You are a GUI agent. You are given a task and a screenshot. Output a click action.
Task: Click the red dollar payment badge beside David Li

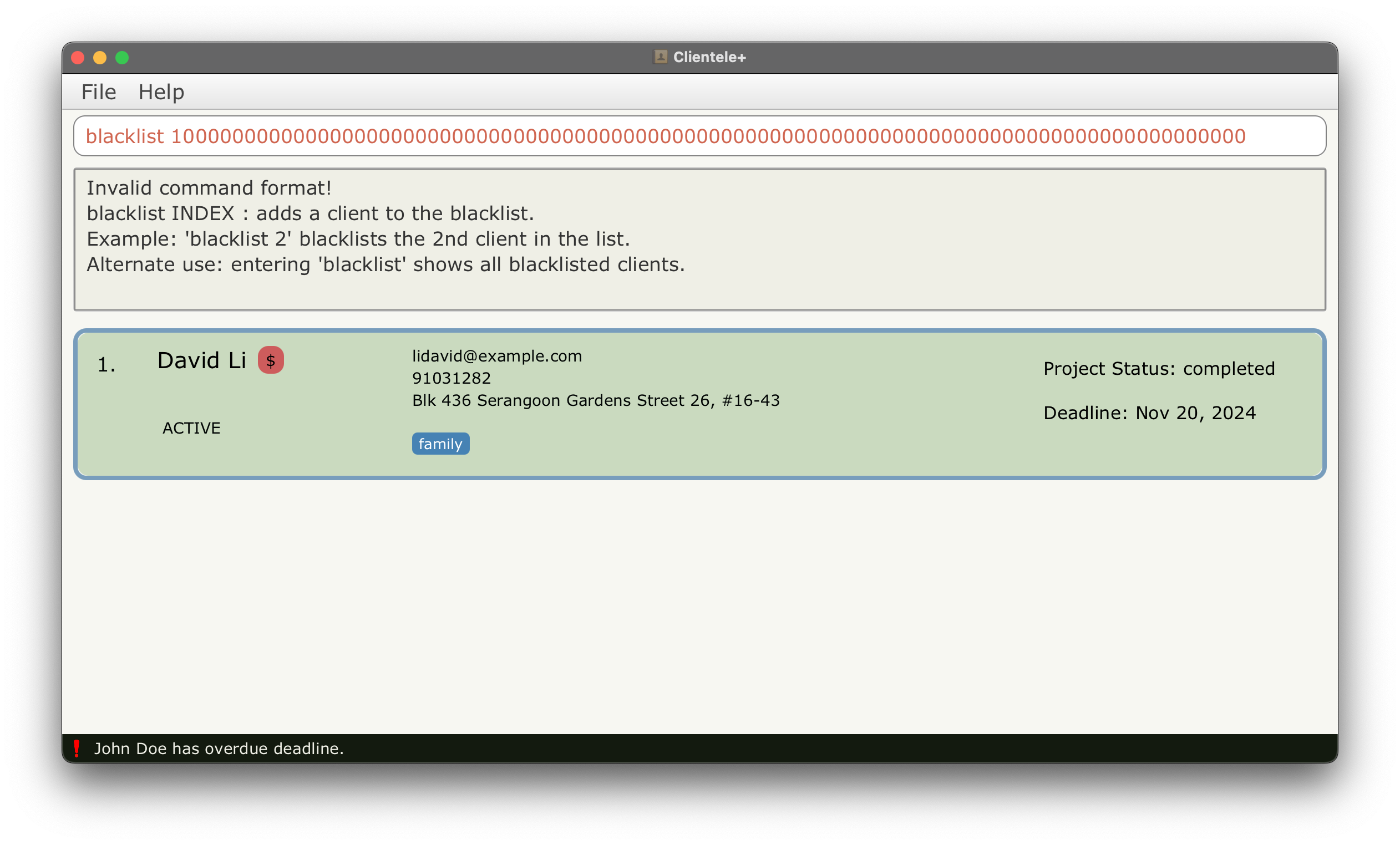pos(271,360)
